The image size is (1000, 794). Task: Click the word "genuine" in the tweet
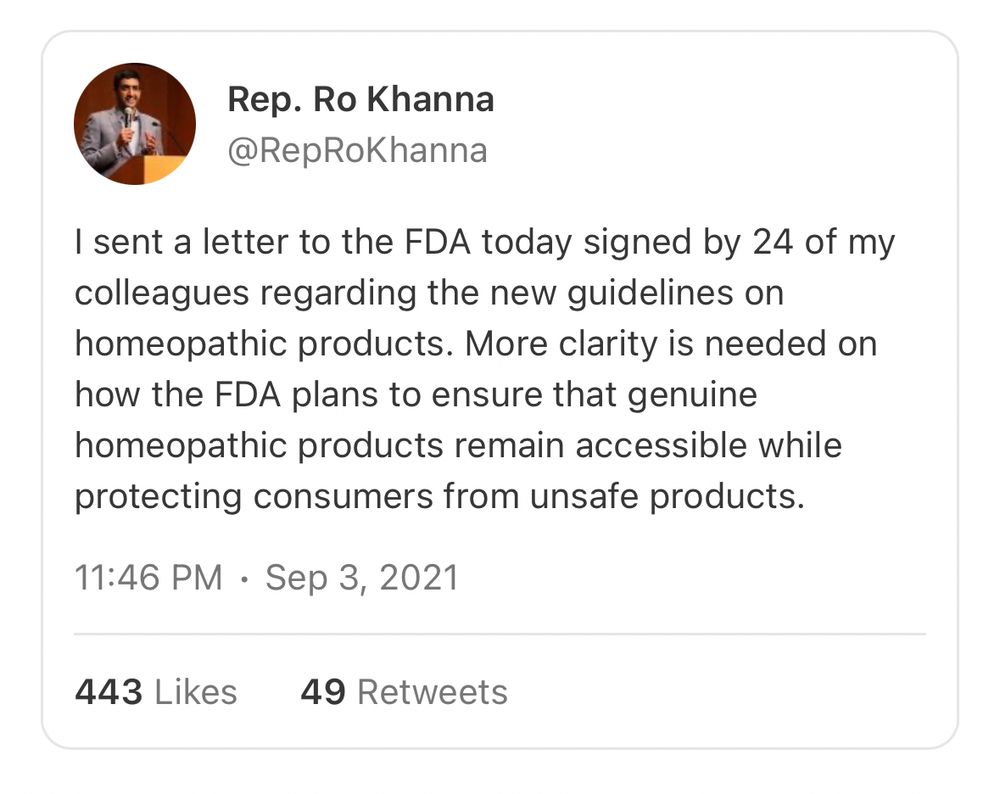[x=691, y=395]
